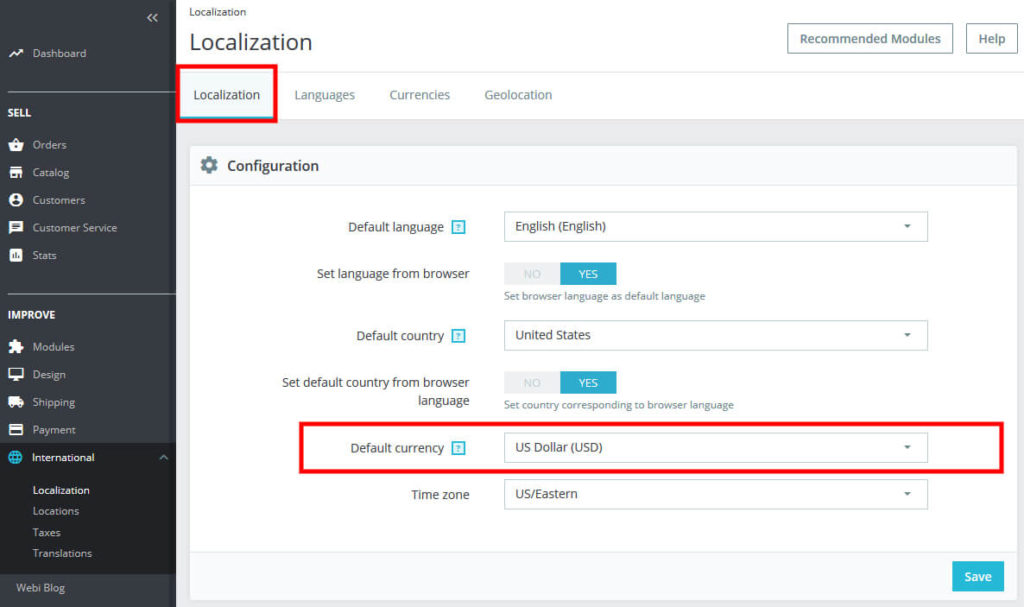Collapse the International menu section
The width and height of the screenshot is (1024, 607).
pyautogui.click(x=164, y=458)
